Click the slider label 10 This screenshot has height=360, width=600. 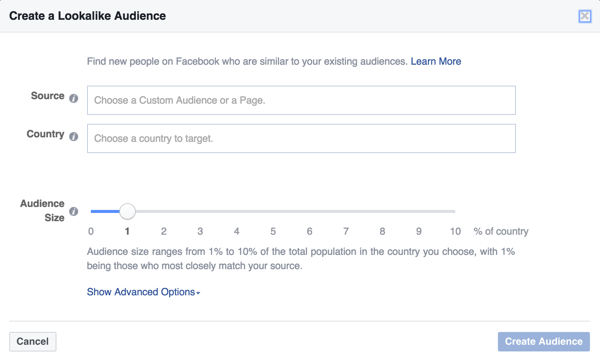455,231
